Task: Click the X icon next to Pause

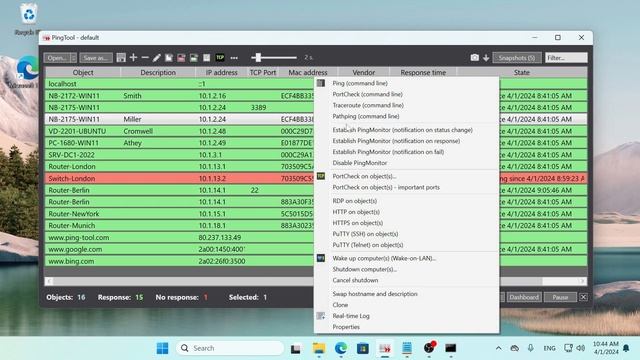Action: (x=583, y=297)
